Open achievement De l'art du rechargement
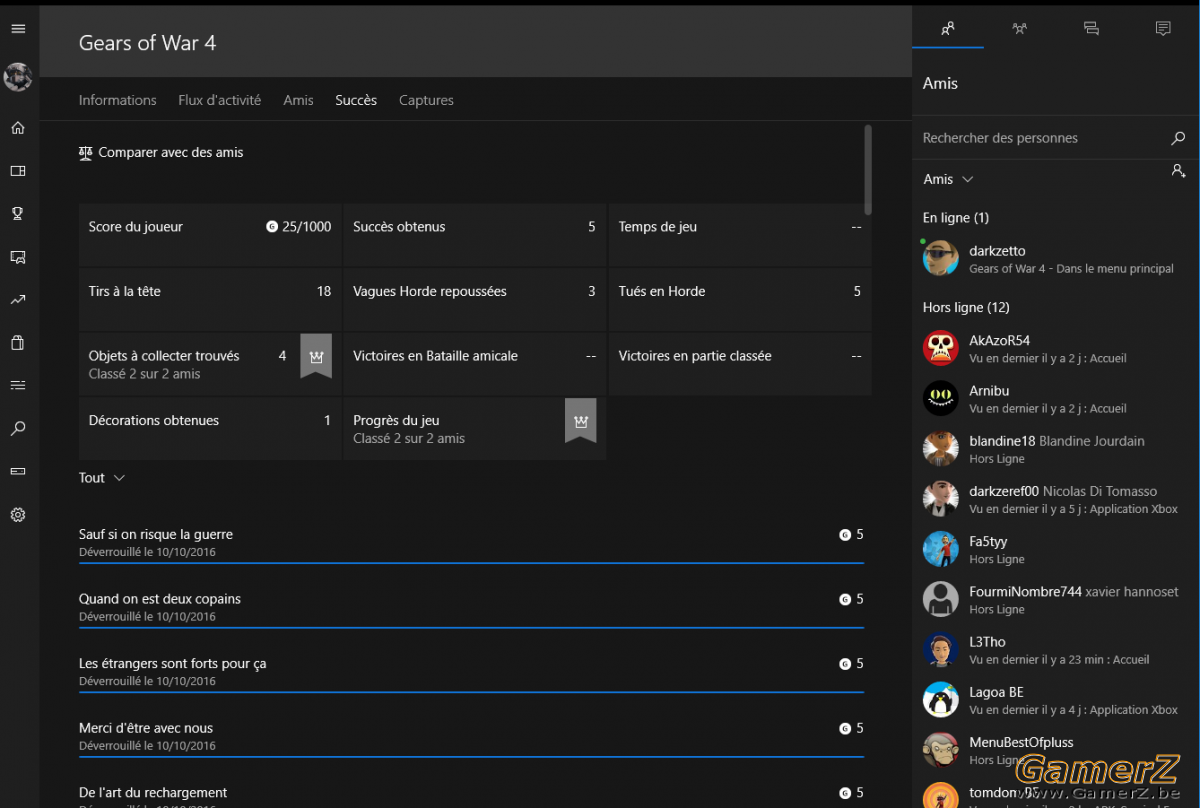This screenshot has width=1200, height=808. click(471, 795)
